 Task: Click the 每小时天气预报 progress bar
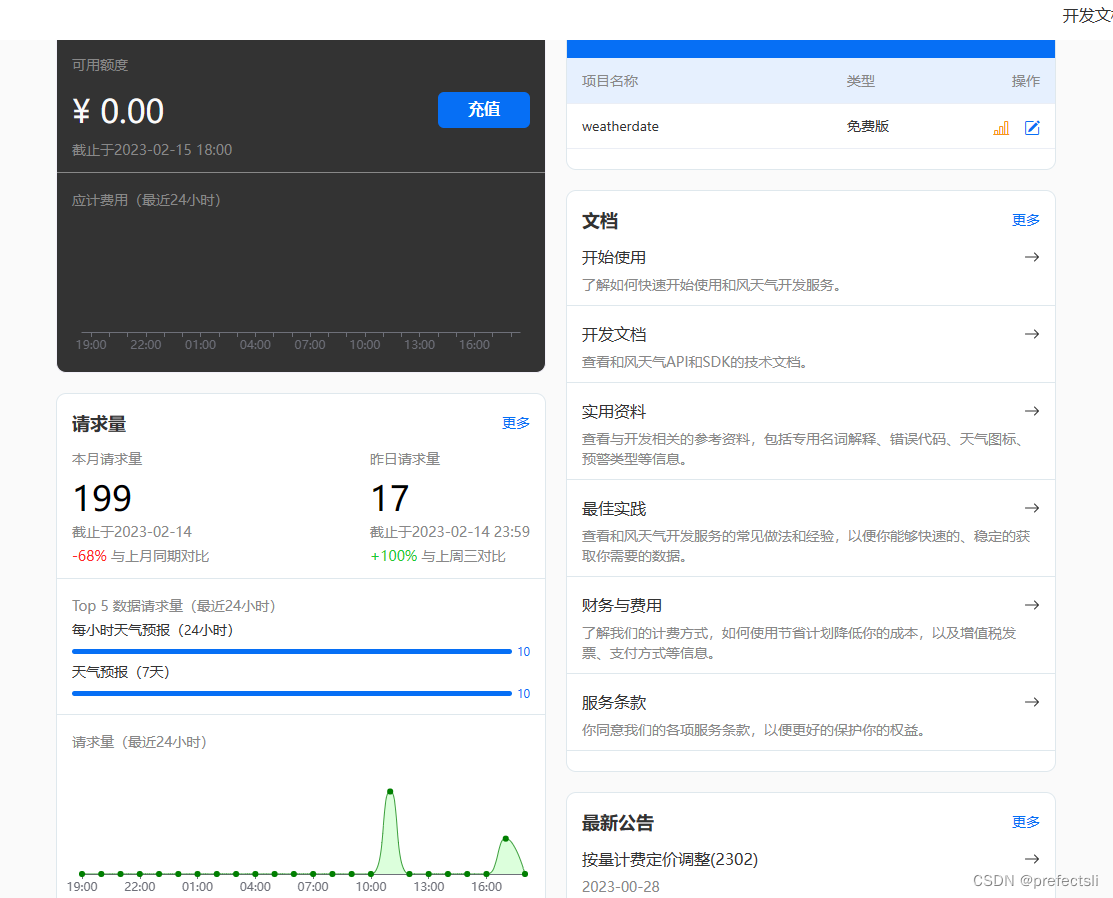tap(292, 652)
